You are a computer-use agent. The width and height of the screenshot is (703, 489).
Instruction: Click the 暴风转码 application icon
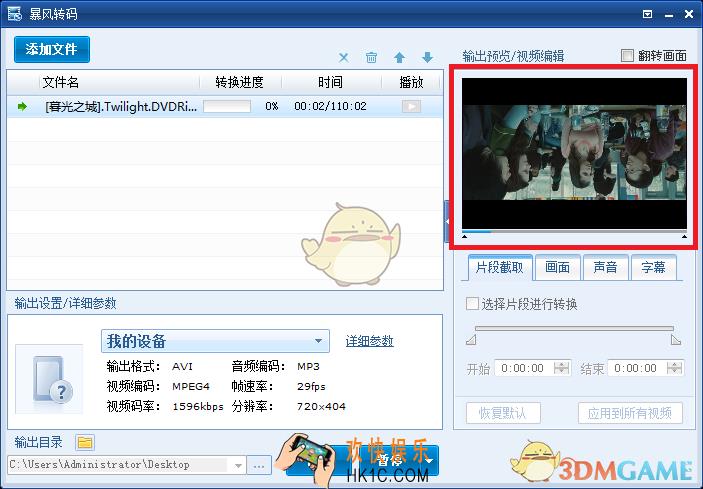(x=14, y=14)
